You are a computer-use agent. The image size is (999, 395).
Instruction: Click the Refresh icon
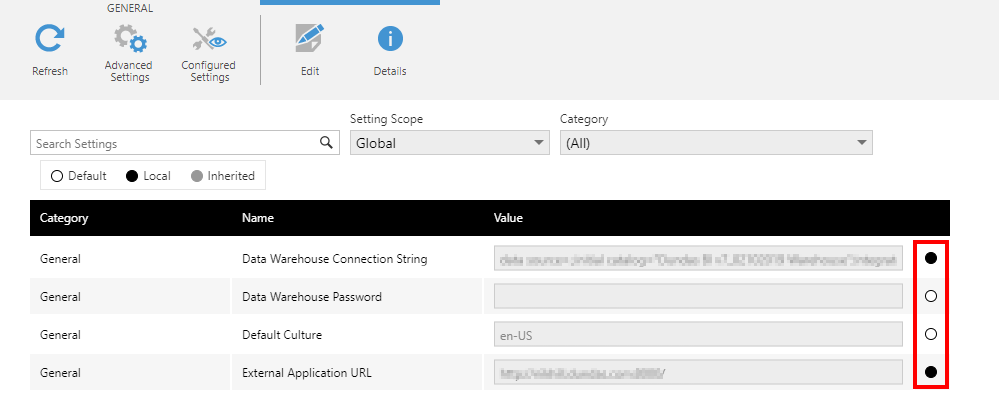point(50,38)
